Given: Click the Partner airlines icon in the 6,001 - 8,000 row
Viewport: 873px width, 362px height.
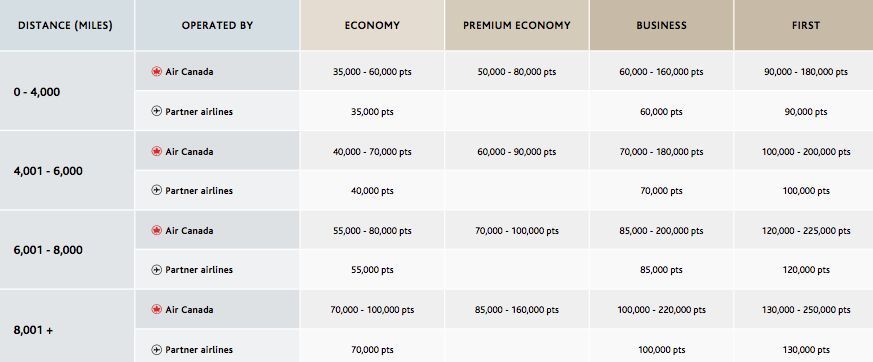Looking at the screenshot, I should [156, 270].
